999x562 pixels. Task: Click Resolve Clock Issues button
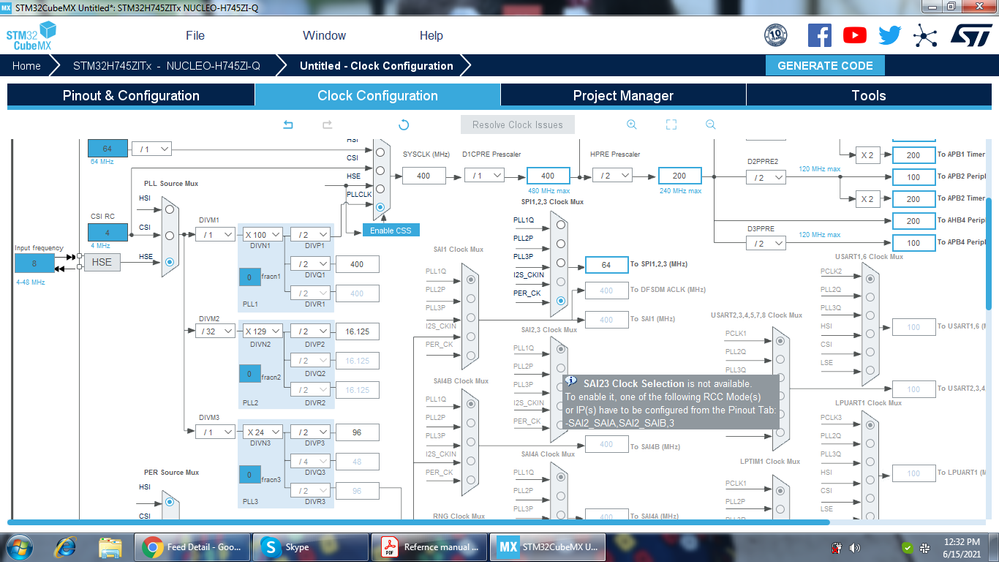click(x=517, y=125)
